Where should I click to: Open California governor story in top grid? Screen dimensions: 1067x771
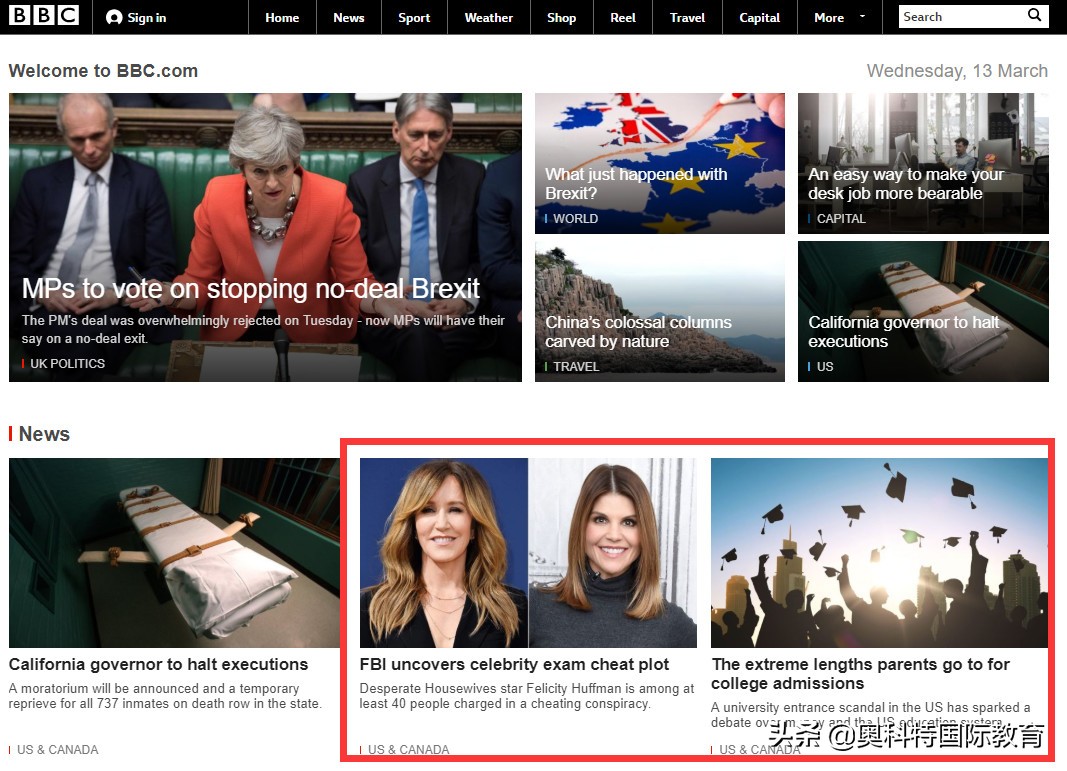[x=903, y=331]
